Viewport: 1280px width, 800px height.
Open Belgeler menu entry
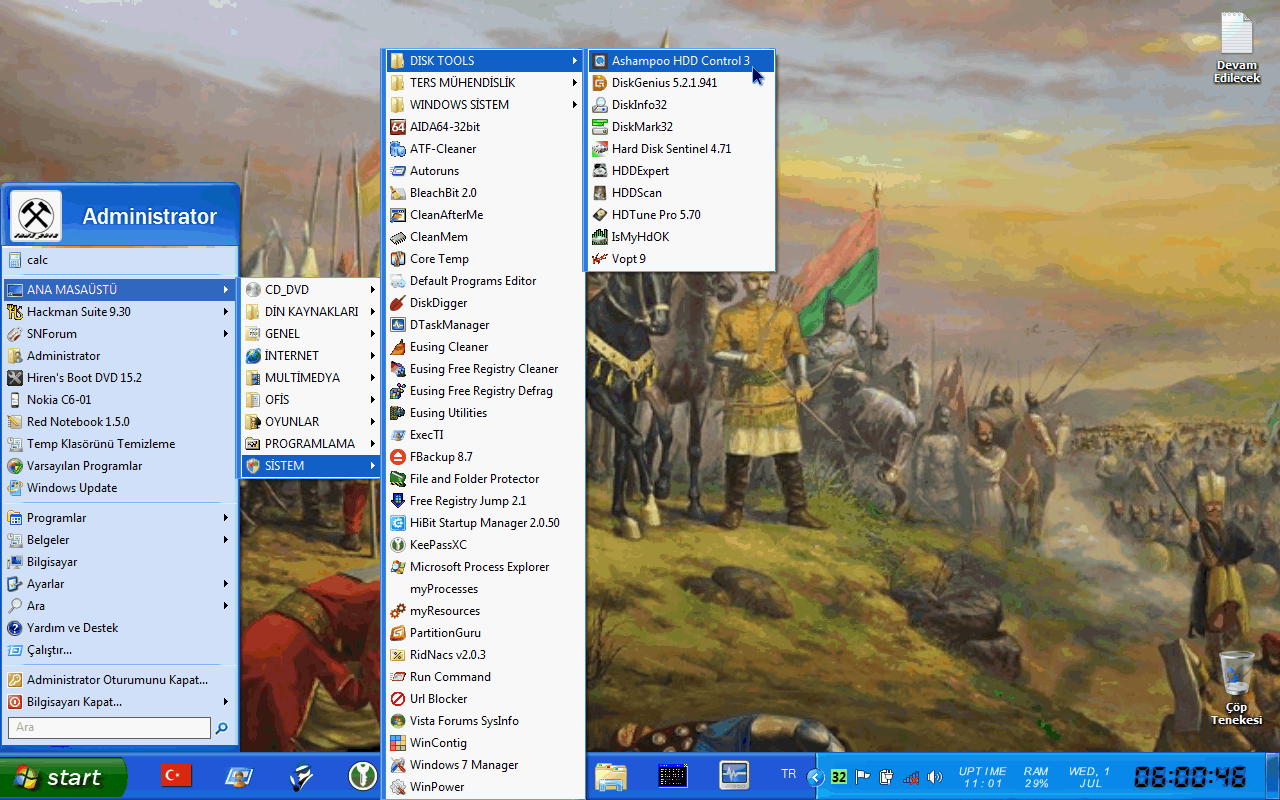119,540
